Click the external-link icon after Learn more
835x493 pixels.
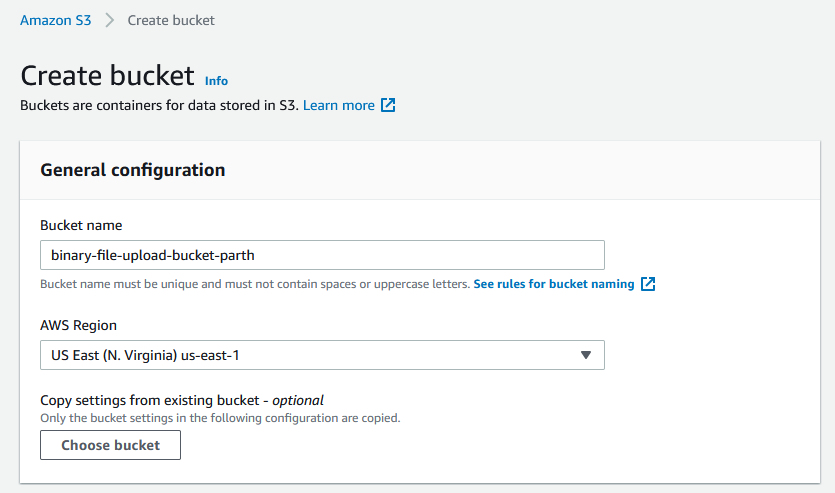pos(388,105)
